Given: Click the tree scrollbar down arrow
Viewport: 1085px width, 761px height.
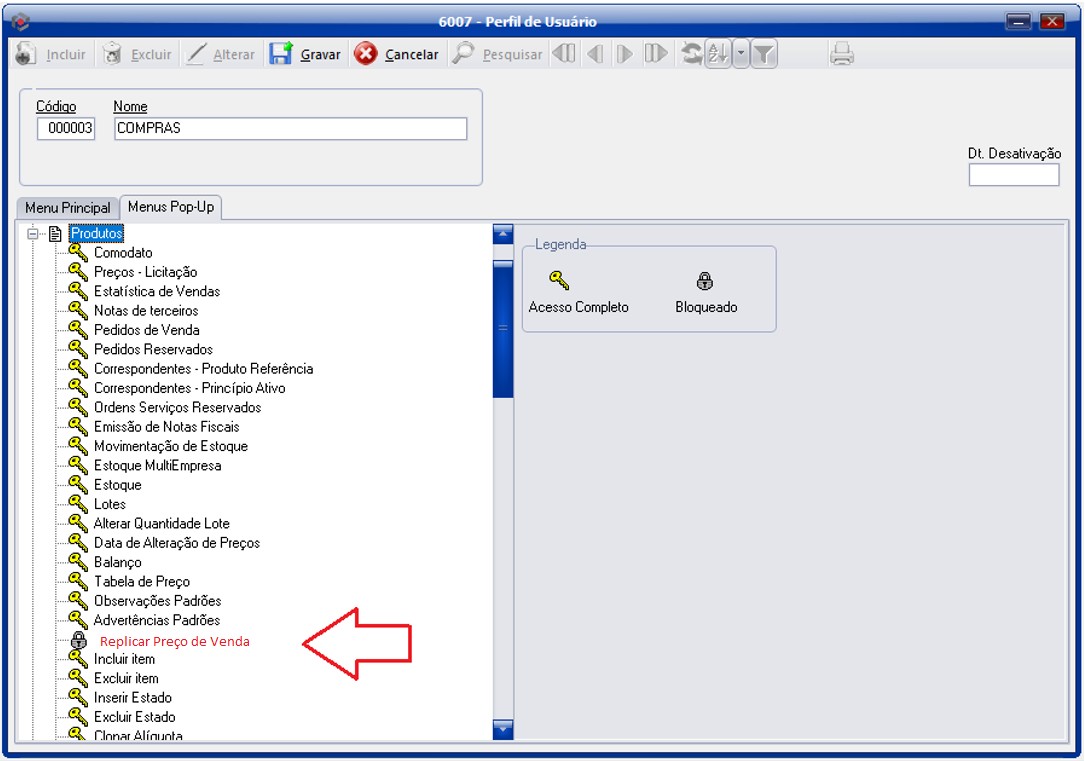Looking at the screenshot, I should click(503, 728).
